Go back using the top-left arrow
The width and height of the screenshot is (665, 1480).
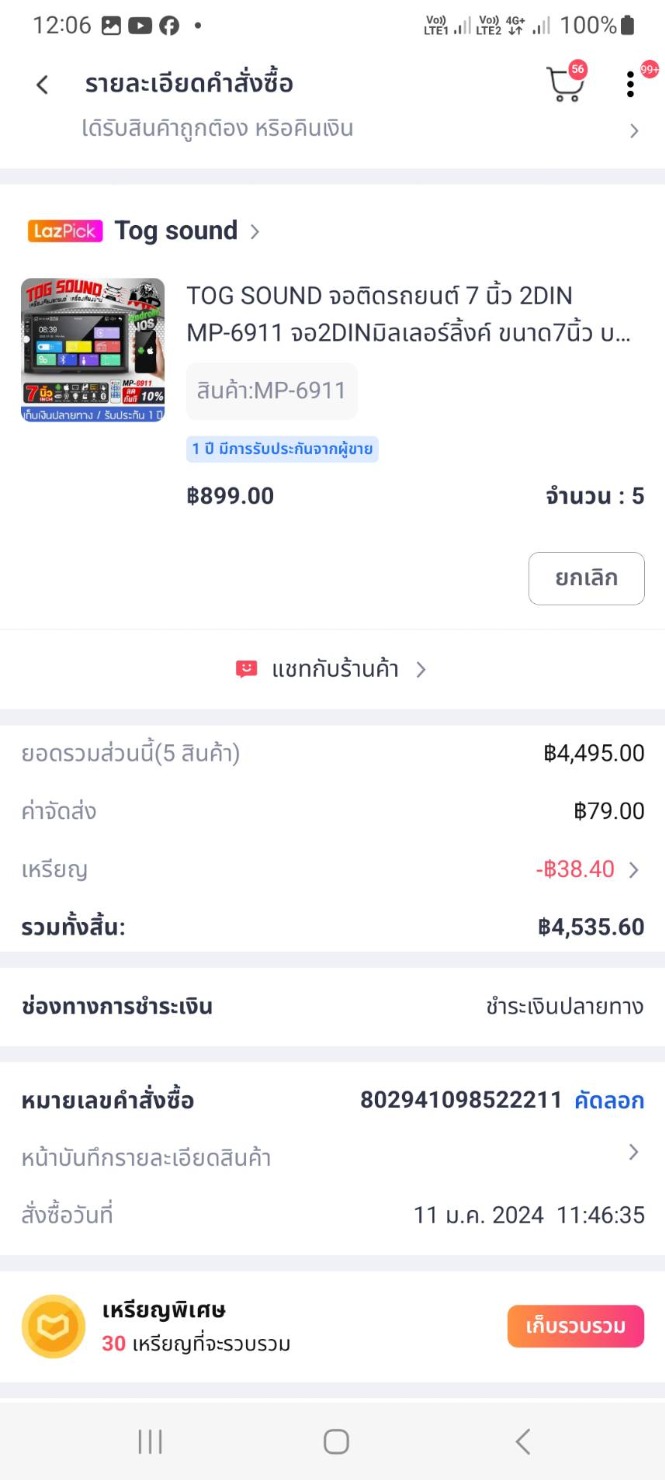[42, 85]
